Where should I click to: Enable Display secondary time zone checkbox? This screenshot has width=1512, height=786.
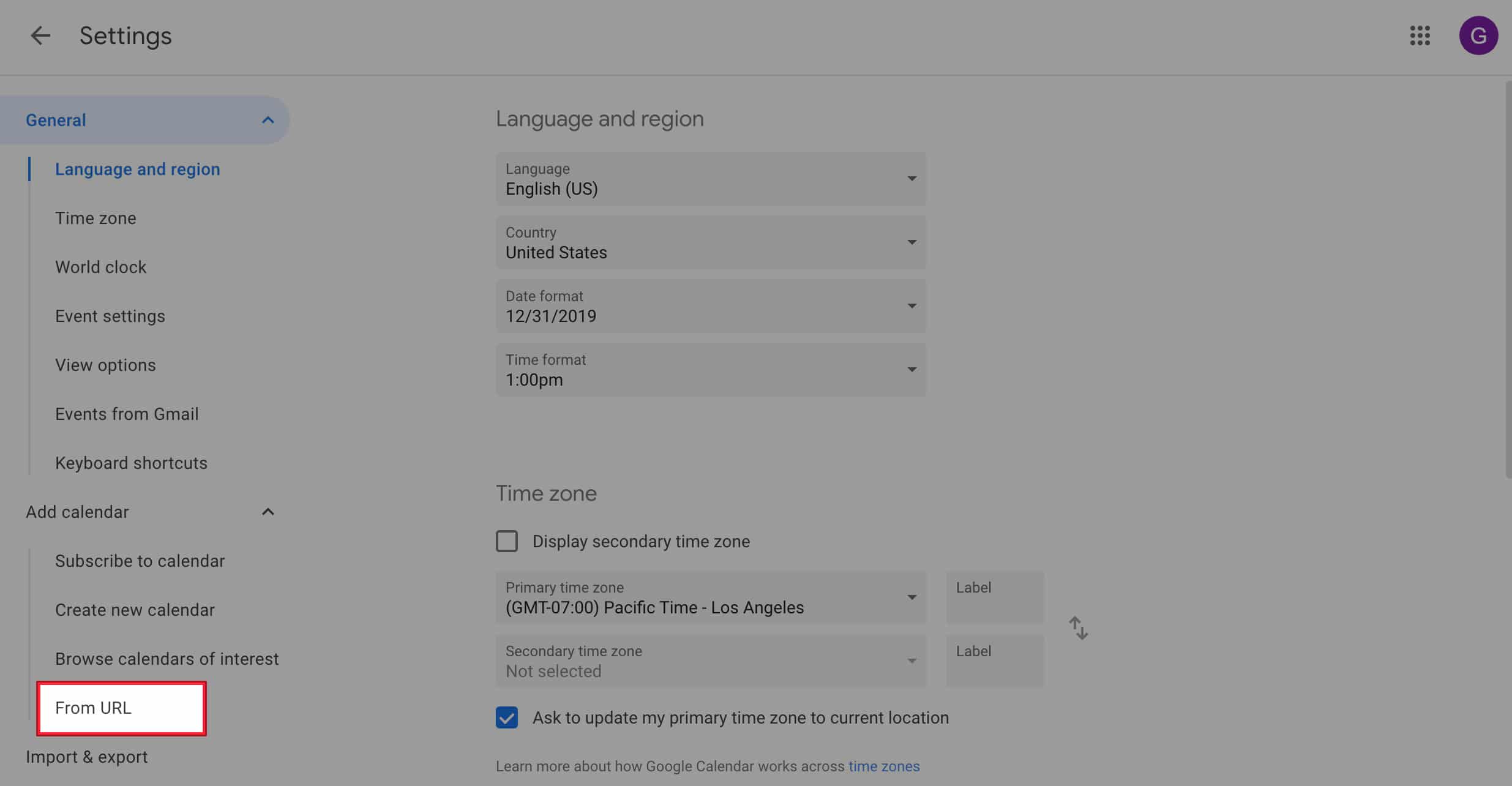click(507, 541)
